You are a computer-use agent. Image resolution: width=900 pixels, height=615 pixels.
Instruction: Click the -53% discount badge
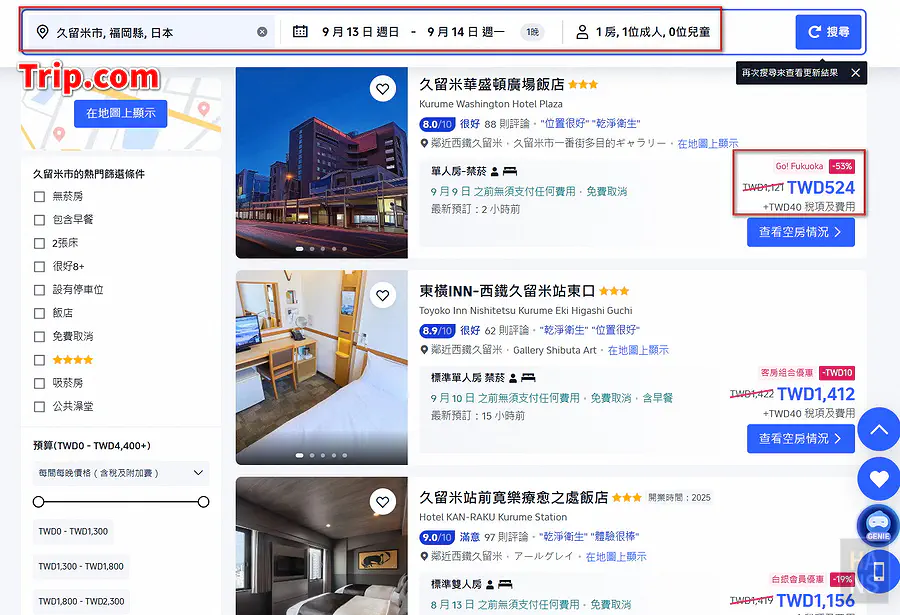point(842,167)
